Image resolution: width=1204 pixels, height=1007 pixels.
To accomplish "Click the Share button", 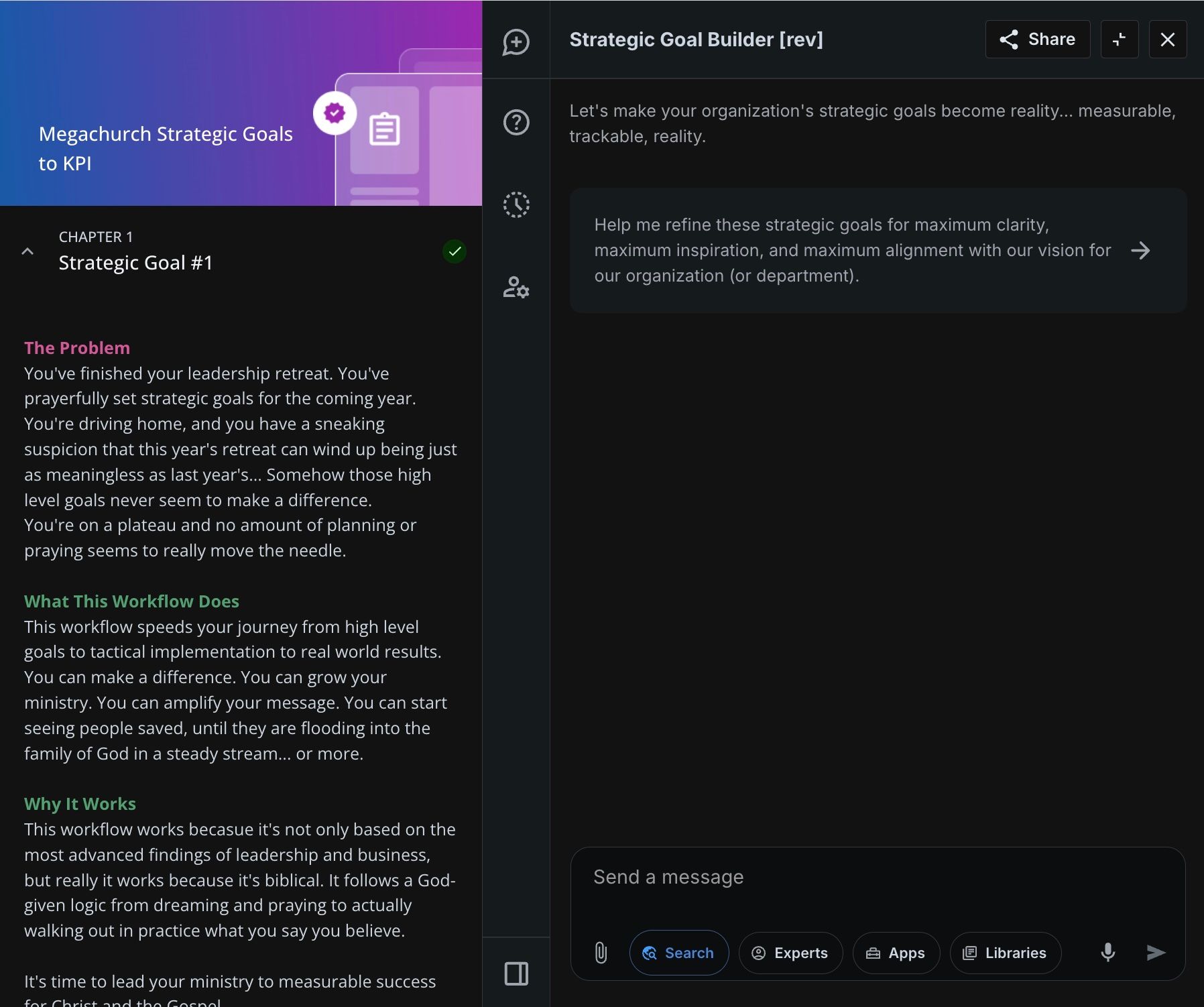I will (1037, 39).
